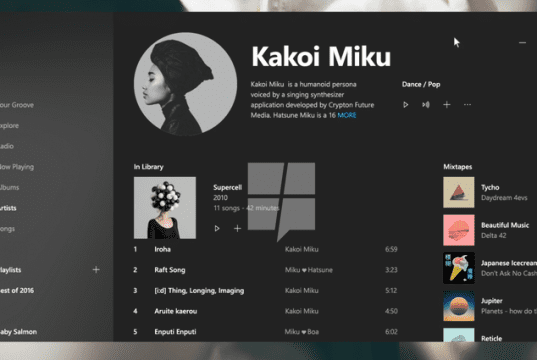Open the Baby Salmon playlist

pyautogui.click(x=18, y=332)
